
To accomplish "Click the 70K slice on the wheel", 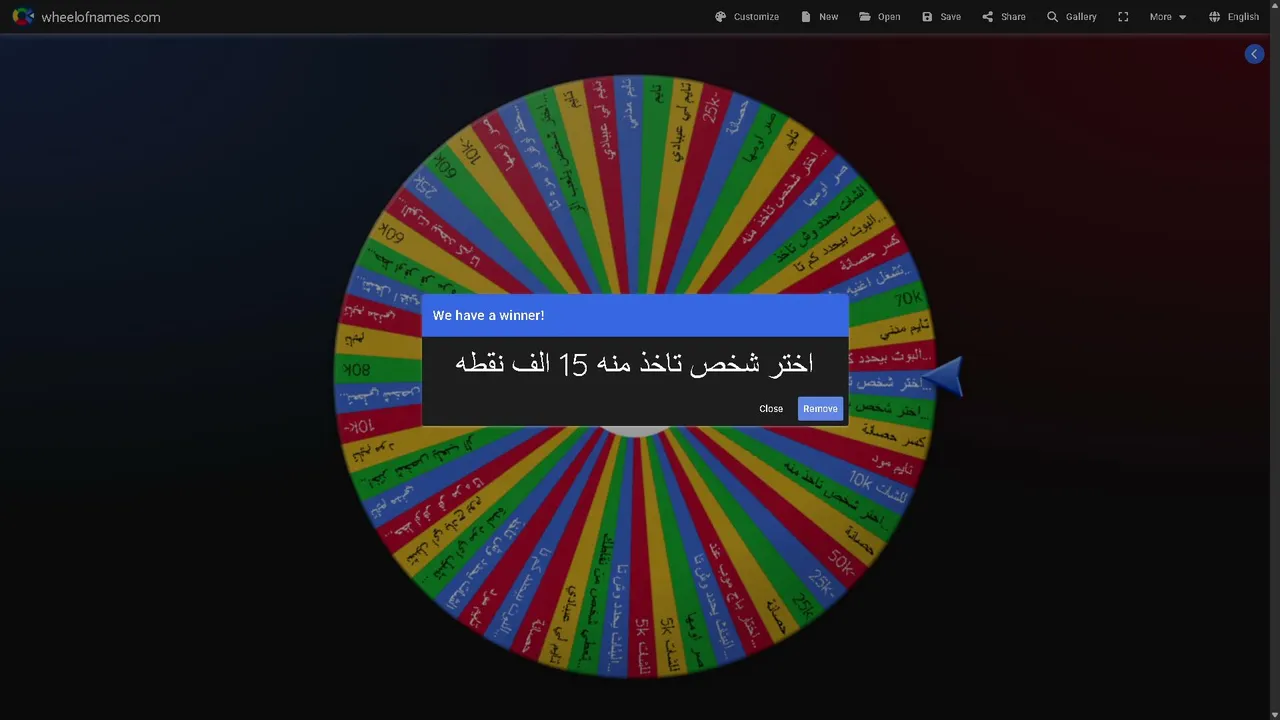I will tap(907, 299).
